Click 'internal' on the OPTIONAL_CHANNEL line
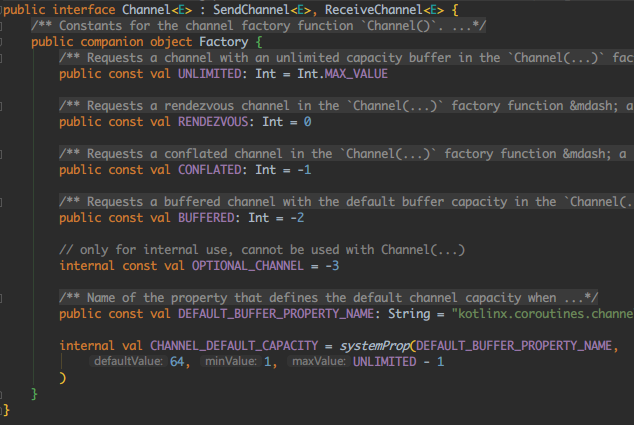Screen dimensions: 634x425 pyautogui.click(x=87, y=266)
